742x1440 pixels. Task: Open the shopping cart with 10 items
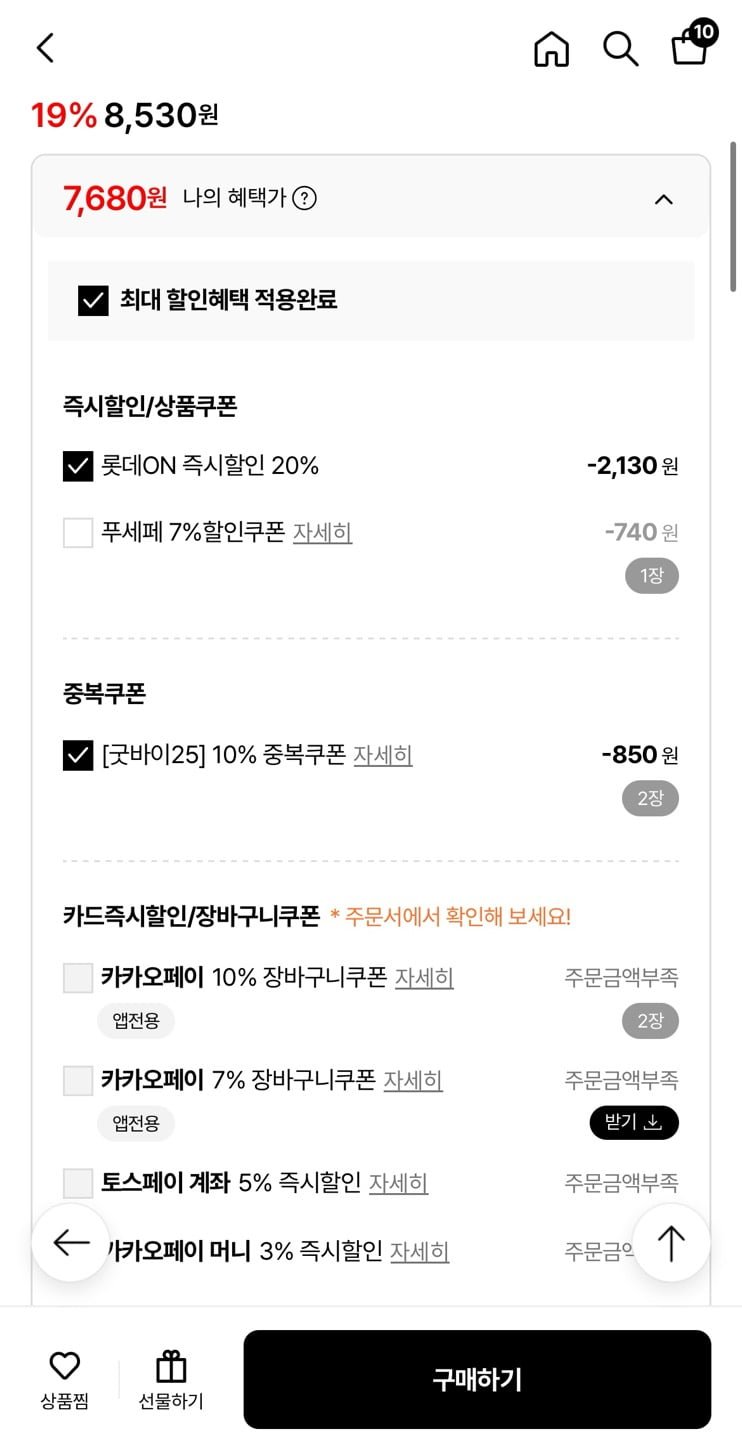690,46
